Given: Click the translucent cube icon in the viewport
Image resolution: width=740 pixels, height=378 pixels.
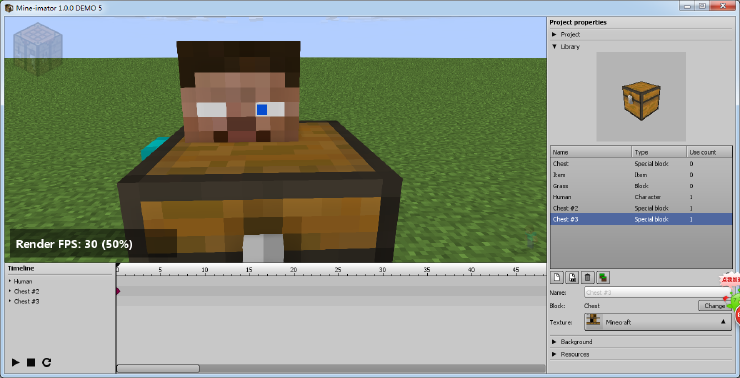Looking at the screenshot, I should pyautogui.click(x=38, y=49).
